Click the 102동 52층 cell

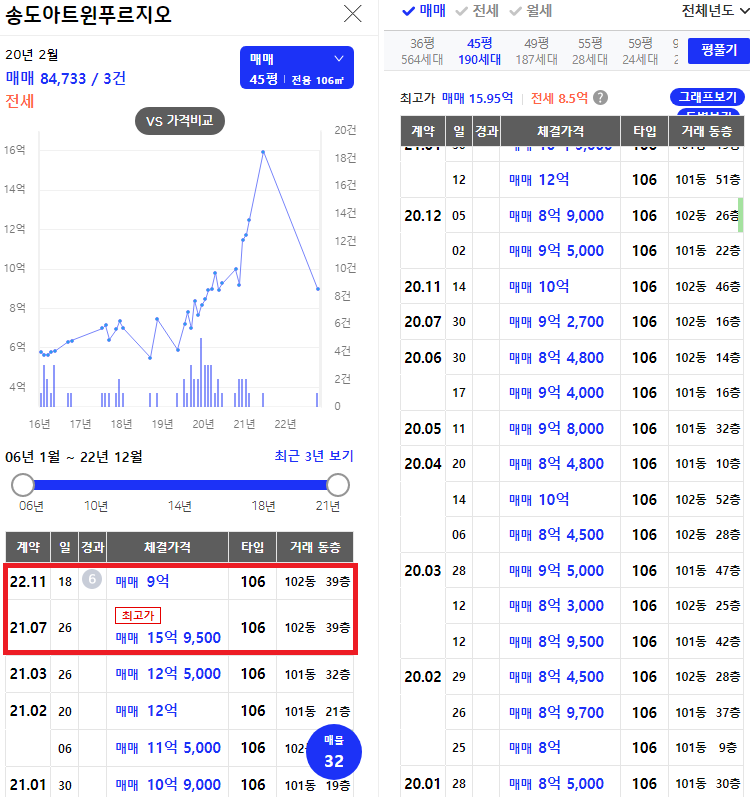tap(707, 500)
